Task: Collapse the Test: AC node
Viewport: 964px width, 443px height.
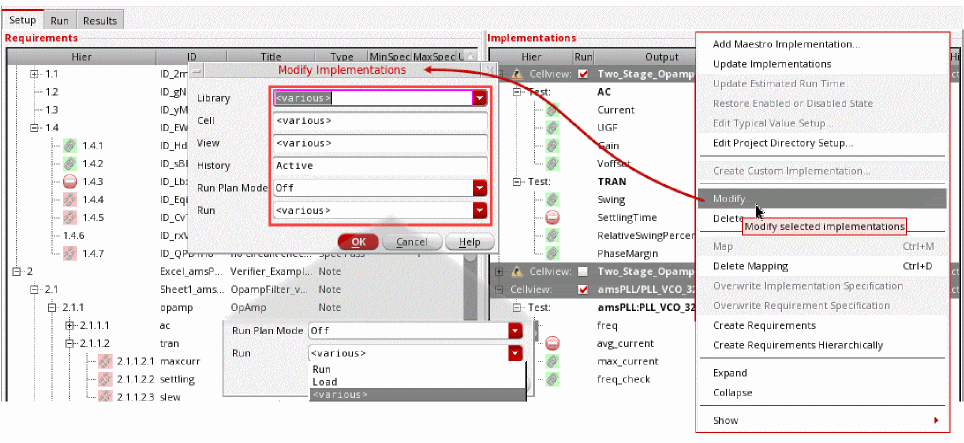Action: click(516, 92)
